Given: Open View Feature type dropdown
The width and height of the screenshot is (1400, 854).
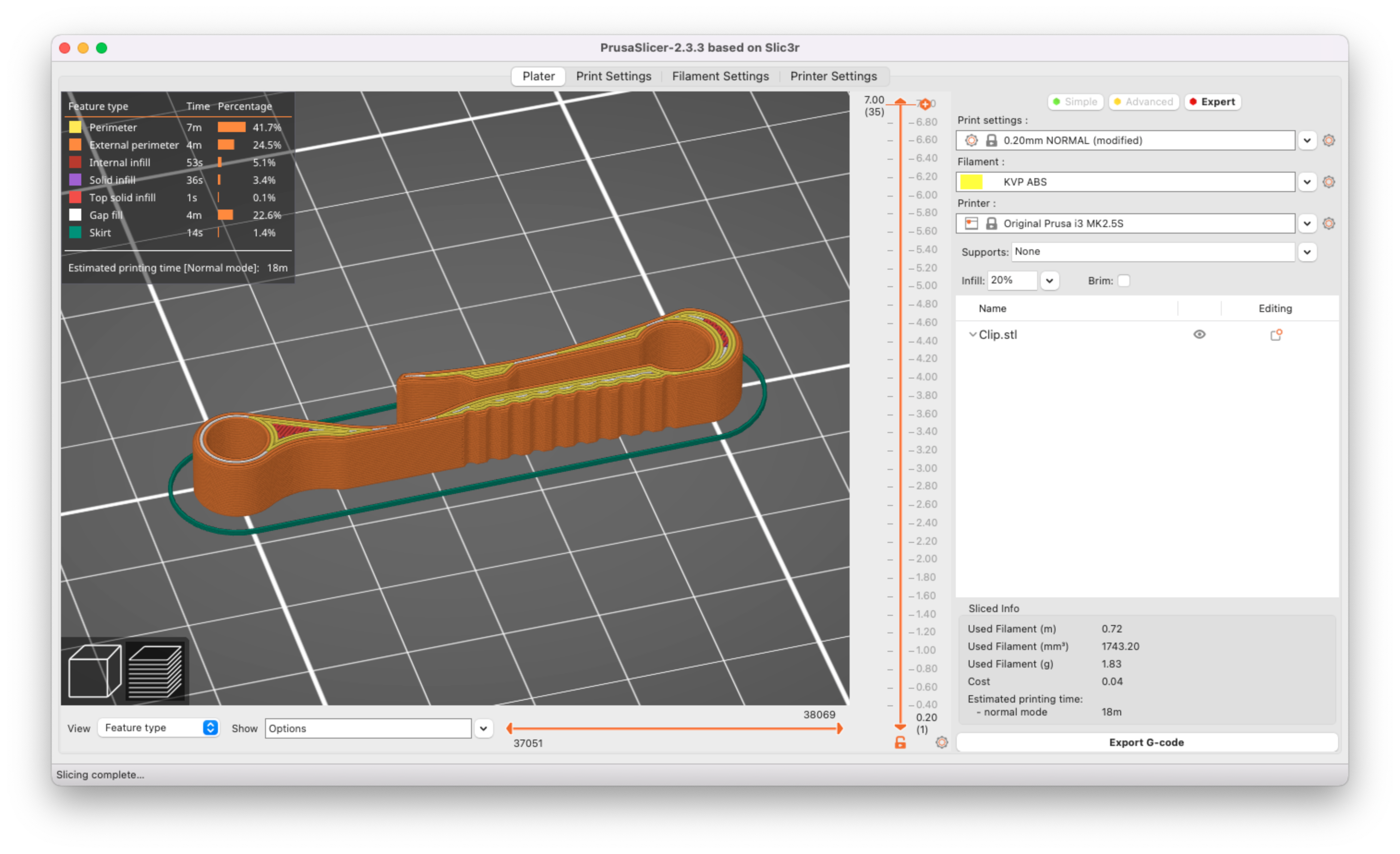Looking at the screenshot, I should 158,728.
